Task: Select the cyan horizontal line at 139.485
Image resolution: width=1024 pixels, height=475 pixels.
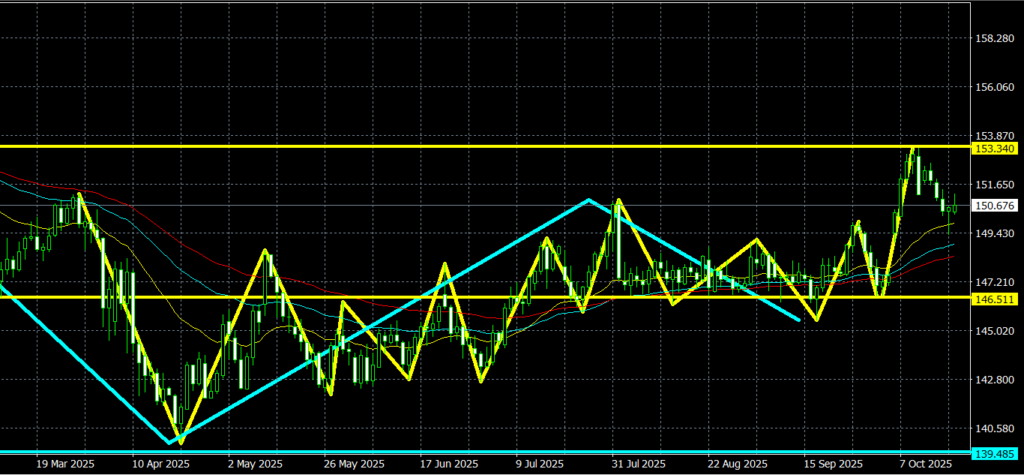Action: 500,452
